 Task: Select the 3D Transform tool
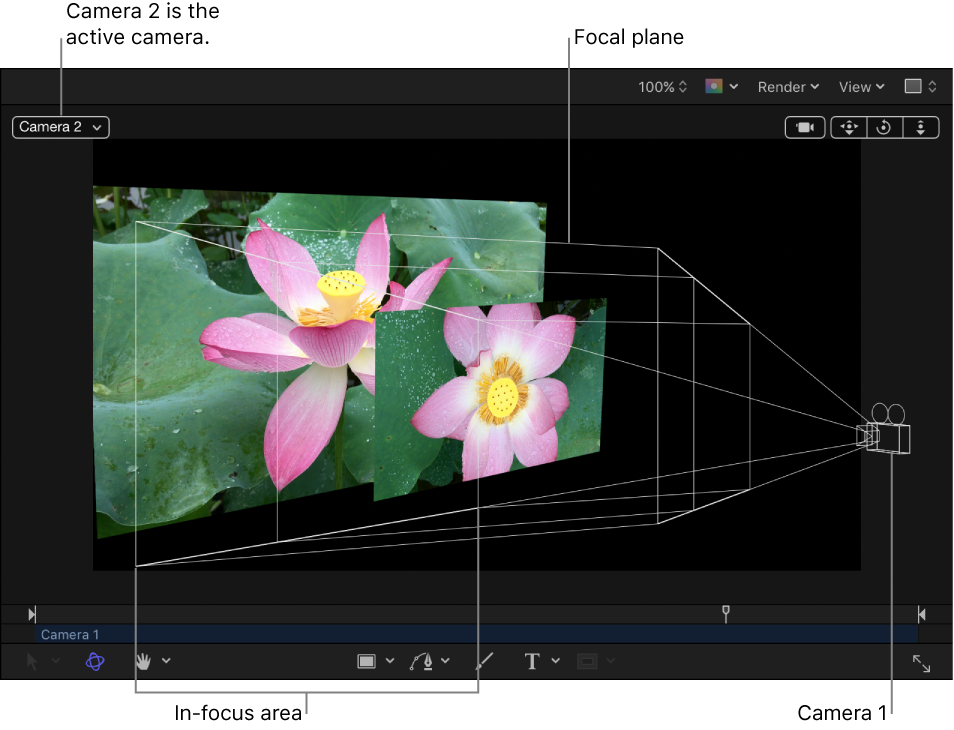(x=93, y=661)
